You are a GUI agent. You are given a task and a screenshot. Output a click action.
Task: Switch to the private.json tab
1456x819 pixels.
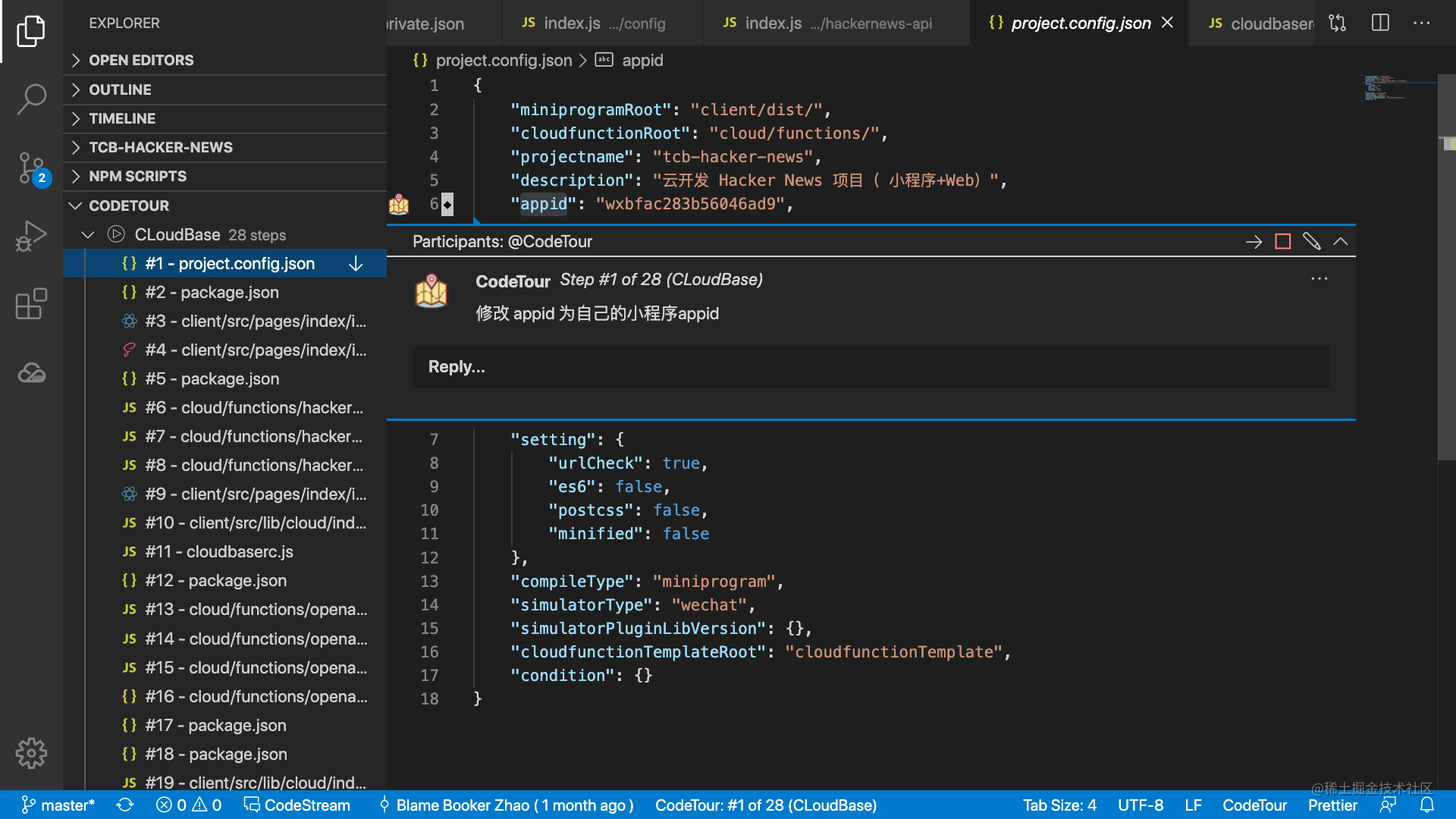coord(444,23)
